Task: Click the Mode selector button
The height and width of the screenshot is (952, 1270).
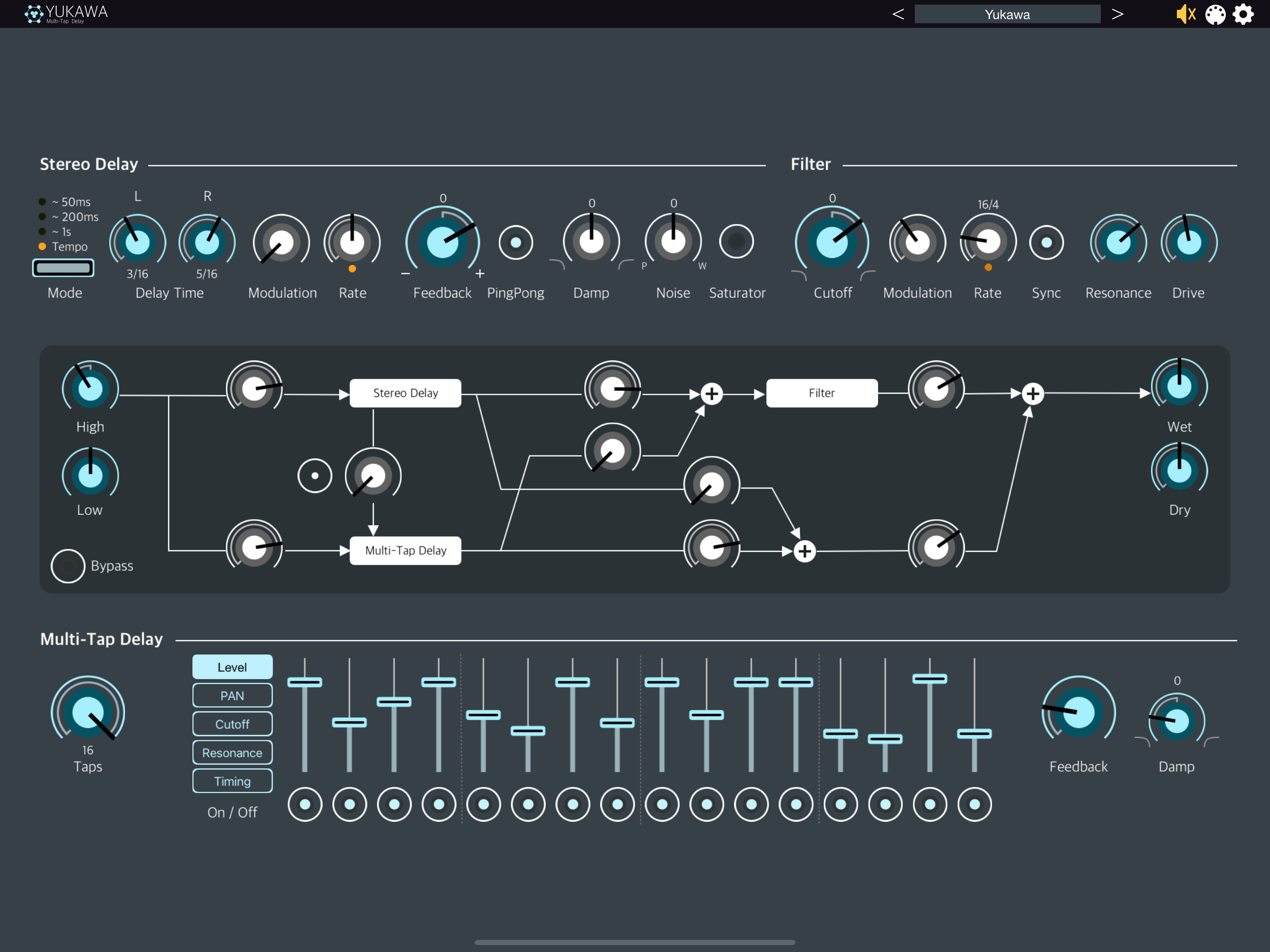Action: point(63,268)
